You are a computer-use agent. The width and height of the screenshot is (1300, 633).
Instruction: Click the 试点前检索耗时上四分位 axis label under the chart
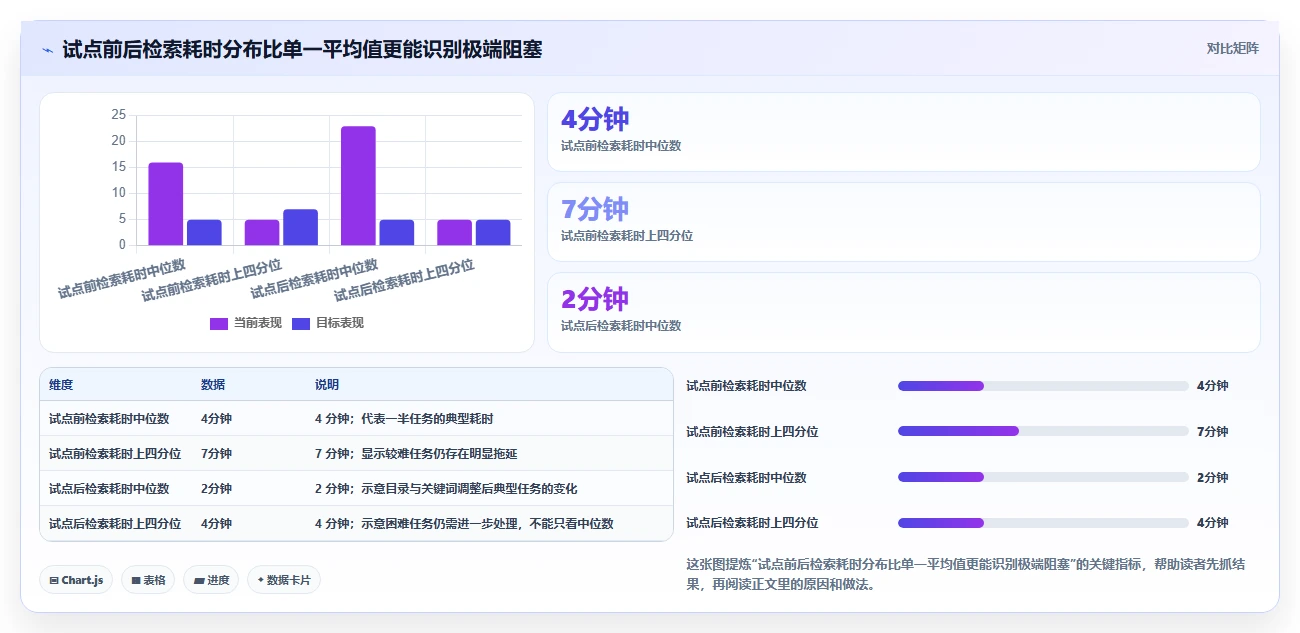212,280
